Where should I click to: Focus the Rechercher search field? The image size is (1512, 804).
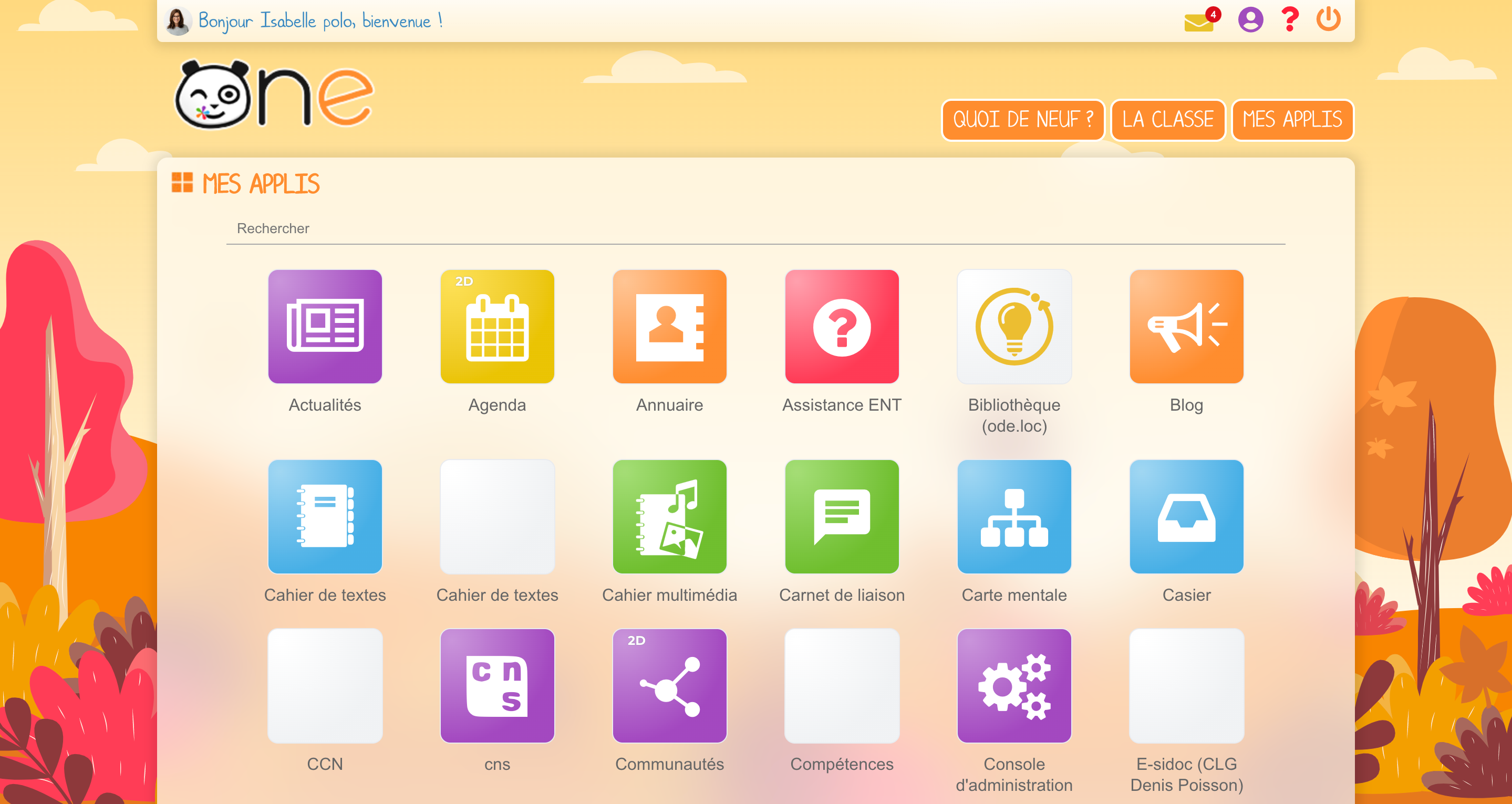755,228
